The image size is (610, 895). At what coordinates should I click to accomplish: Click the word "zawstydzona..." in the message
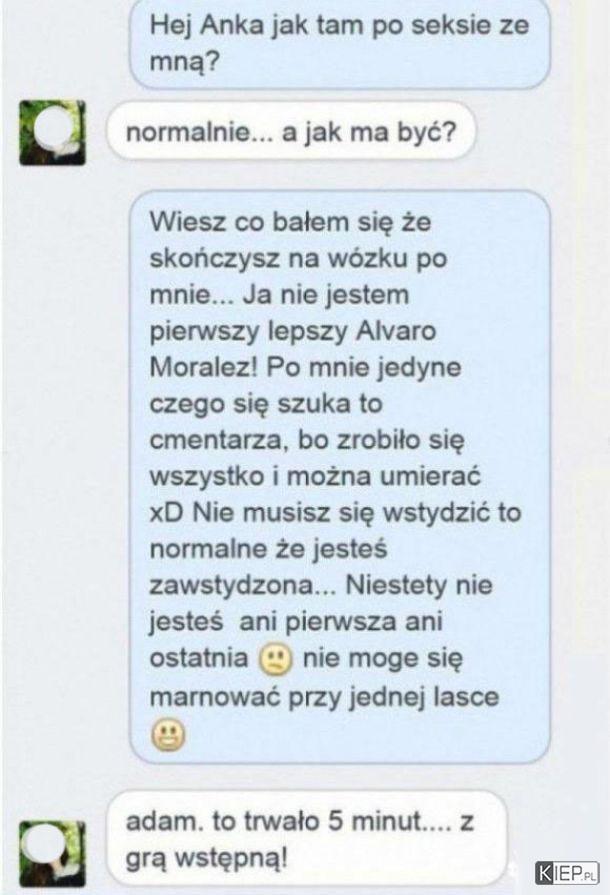pyautogui.click(x=243, y=586)
